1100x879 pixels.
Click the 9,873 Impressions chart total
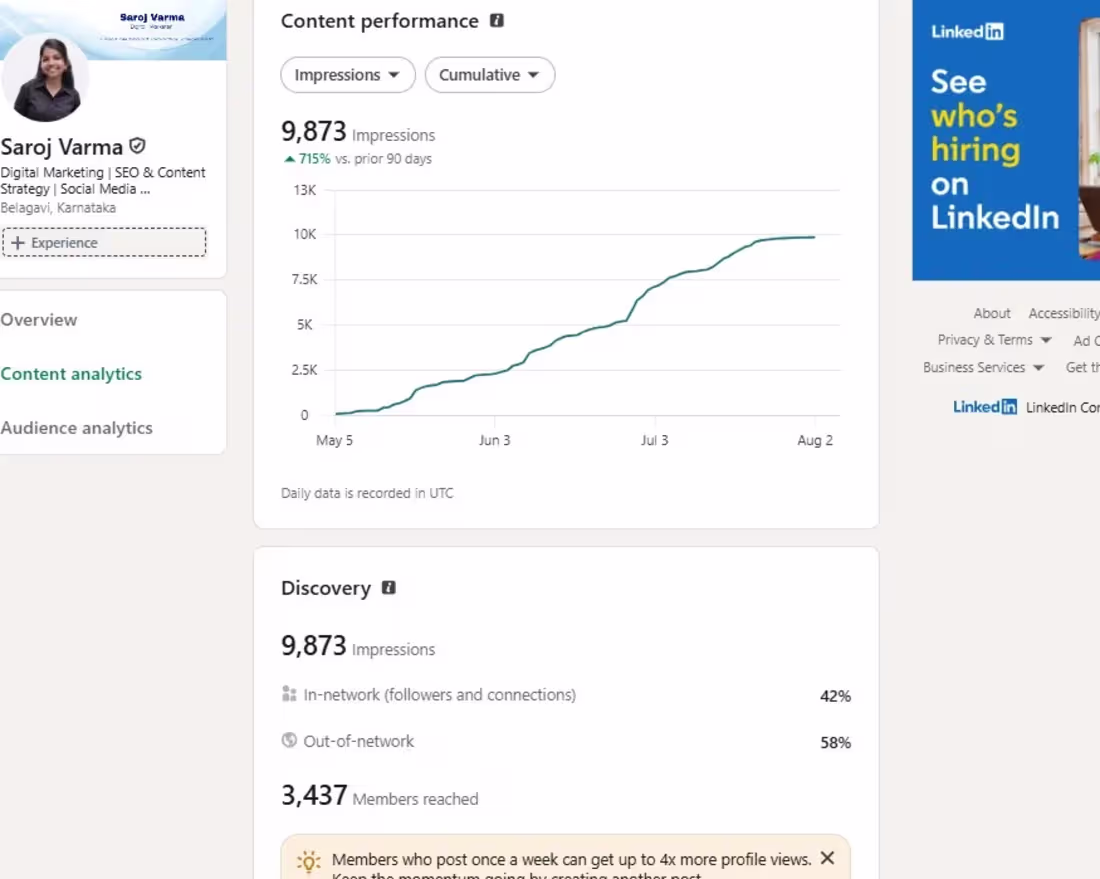(x=358, y=132)
